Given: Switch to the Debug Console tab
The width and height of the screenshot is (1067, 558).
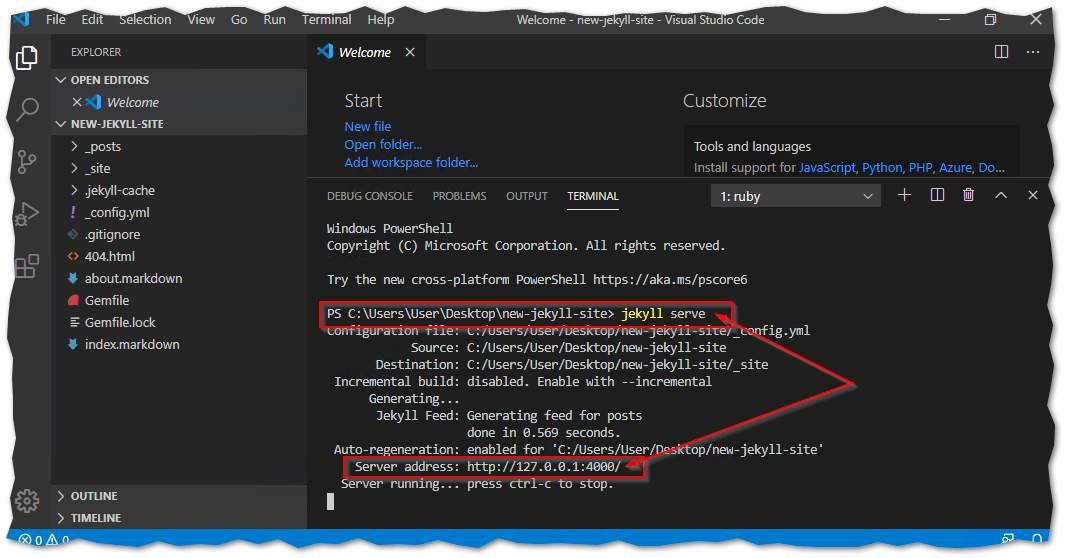Looking at the screenshot, I should (x=370, y=196).
